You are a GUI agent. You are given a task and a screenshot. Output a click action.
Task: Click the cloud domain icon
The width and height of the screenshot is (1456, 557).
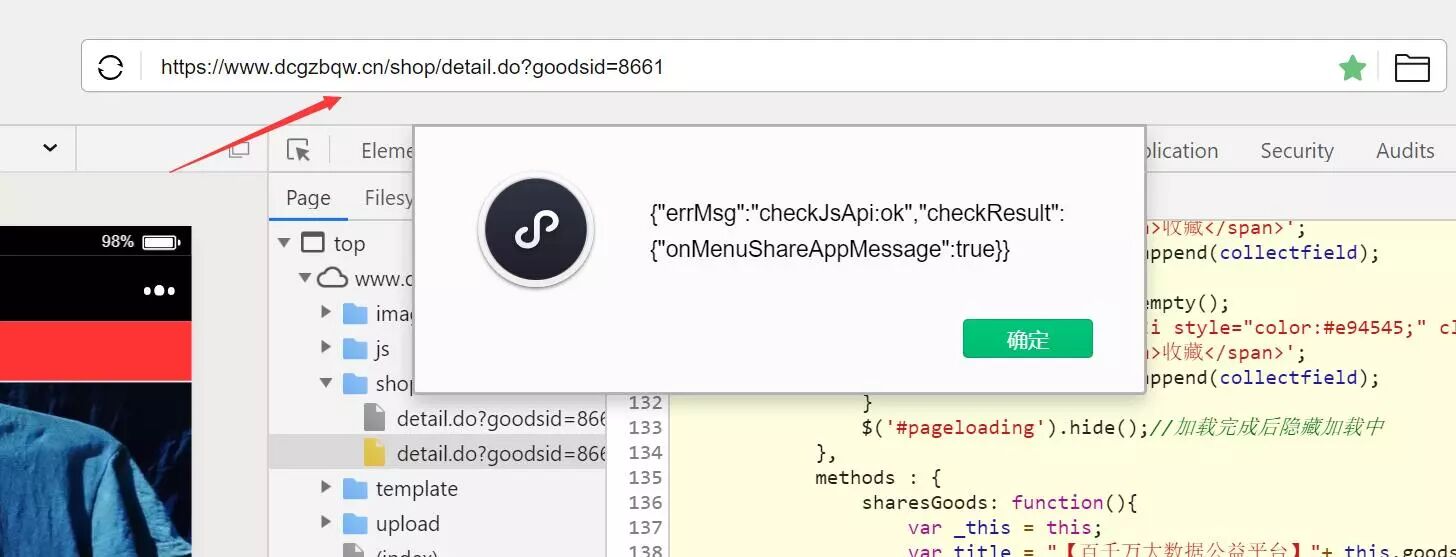(x=332, y=278)
